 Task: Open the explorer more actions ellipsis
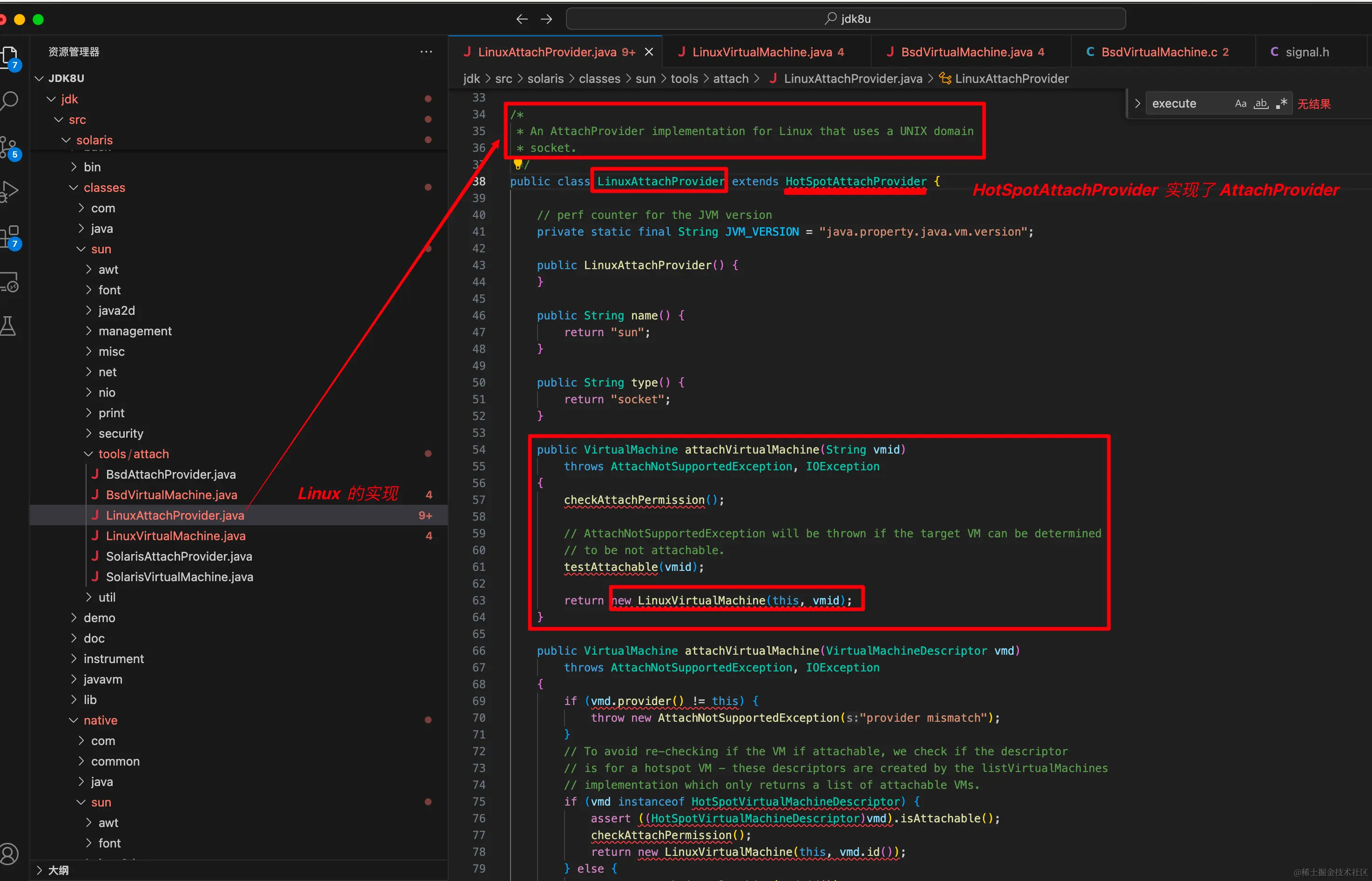tap(426, 52)
